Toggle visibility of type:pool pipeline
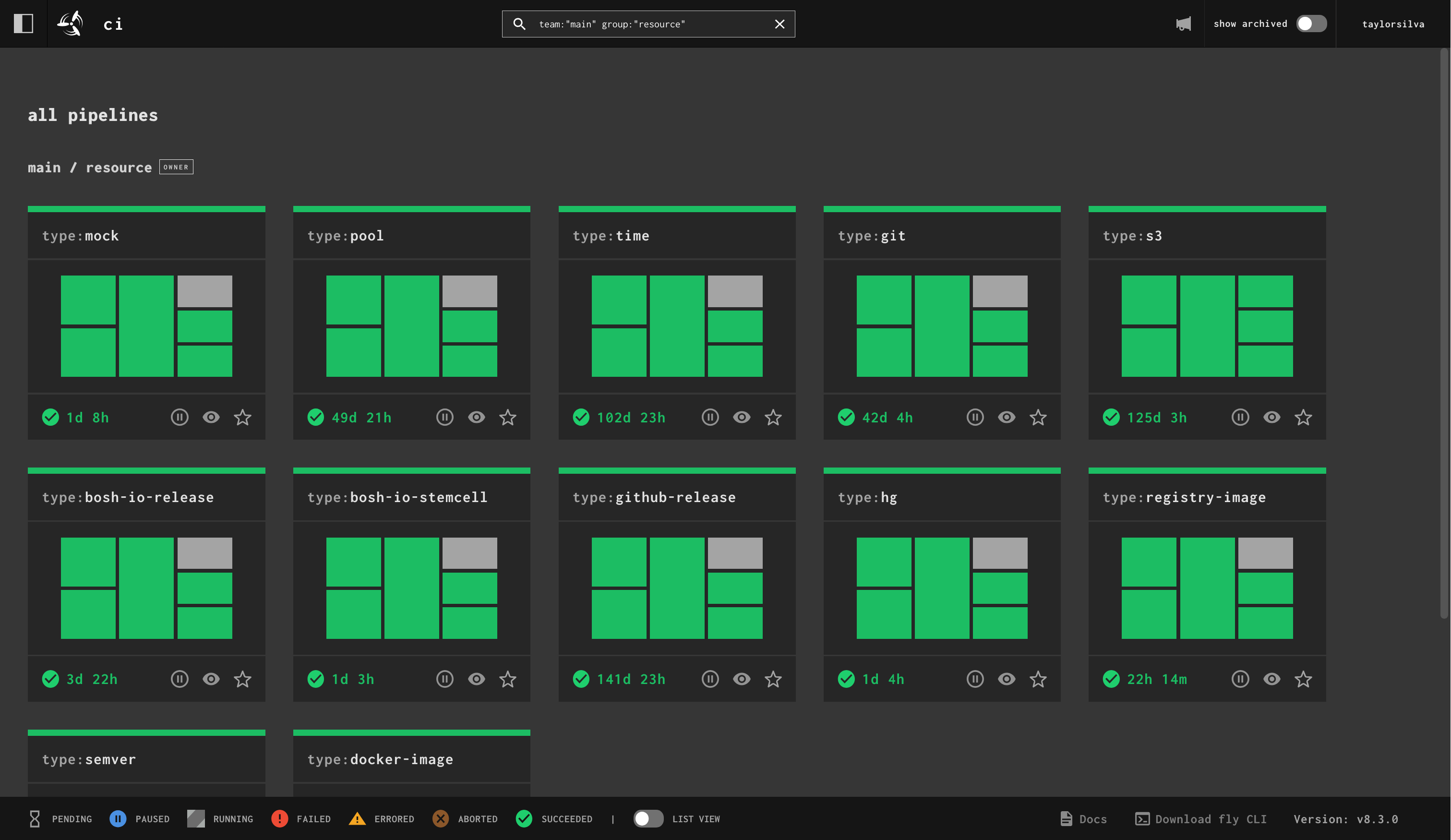Viewport: 1451px width, 840px height. coord(476,417)
